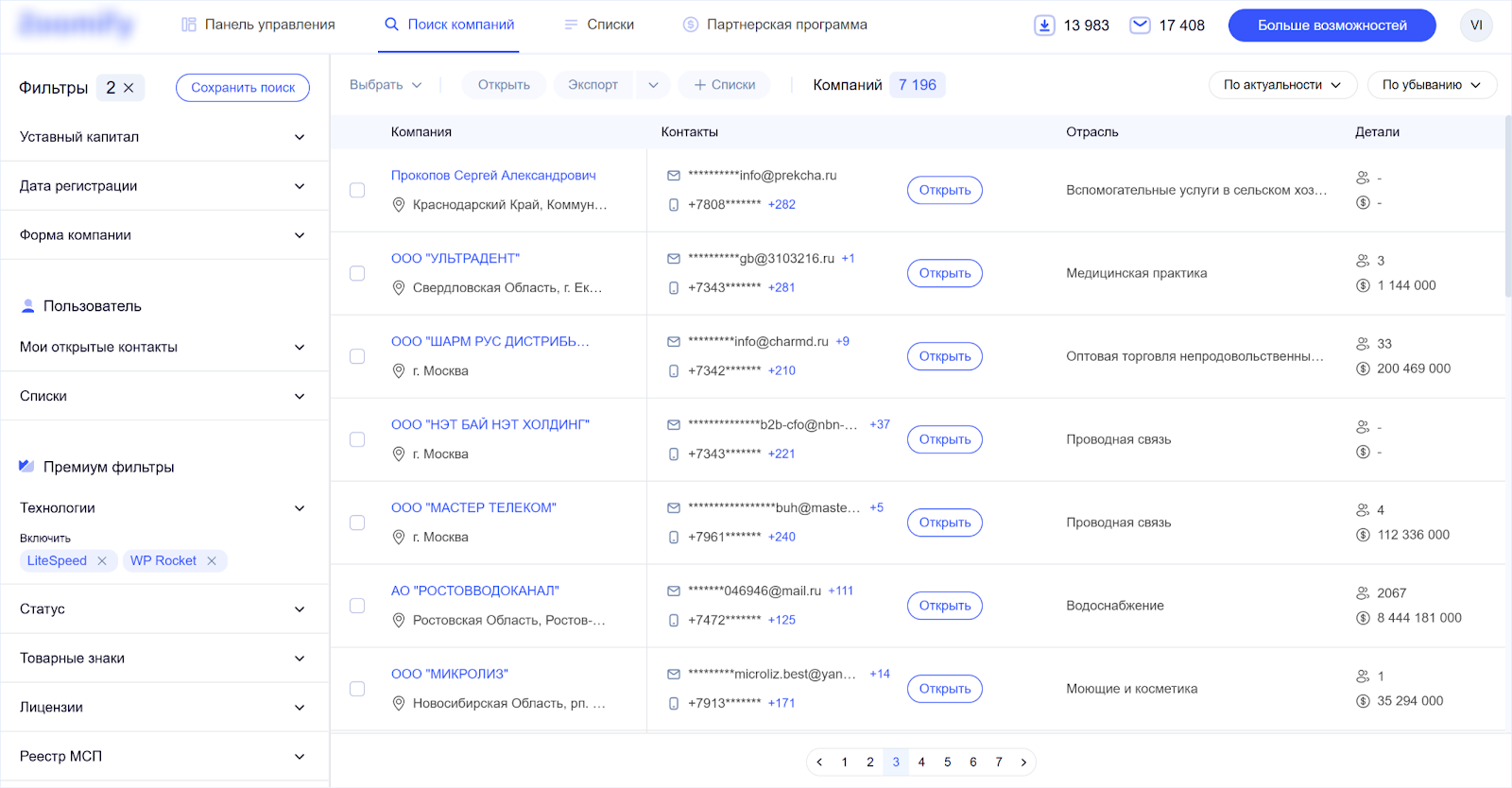Click the + Списки toolbar button
The height and width of the screenshot is (788, 1512).
coord(725,85)
